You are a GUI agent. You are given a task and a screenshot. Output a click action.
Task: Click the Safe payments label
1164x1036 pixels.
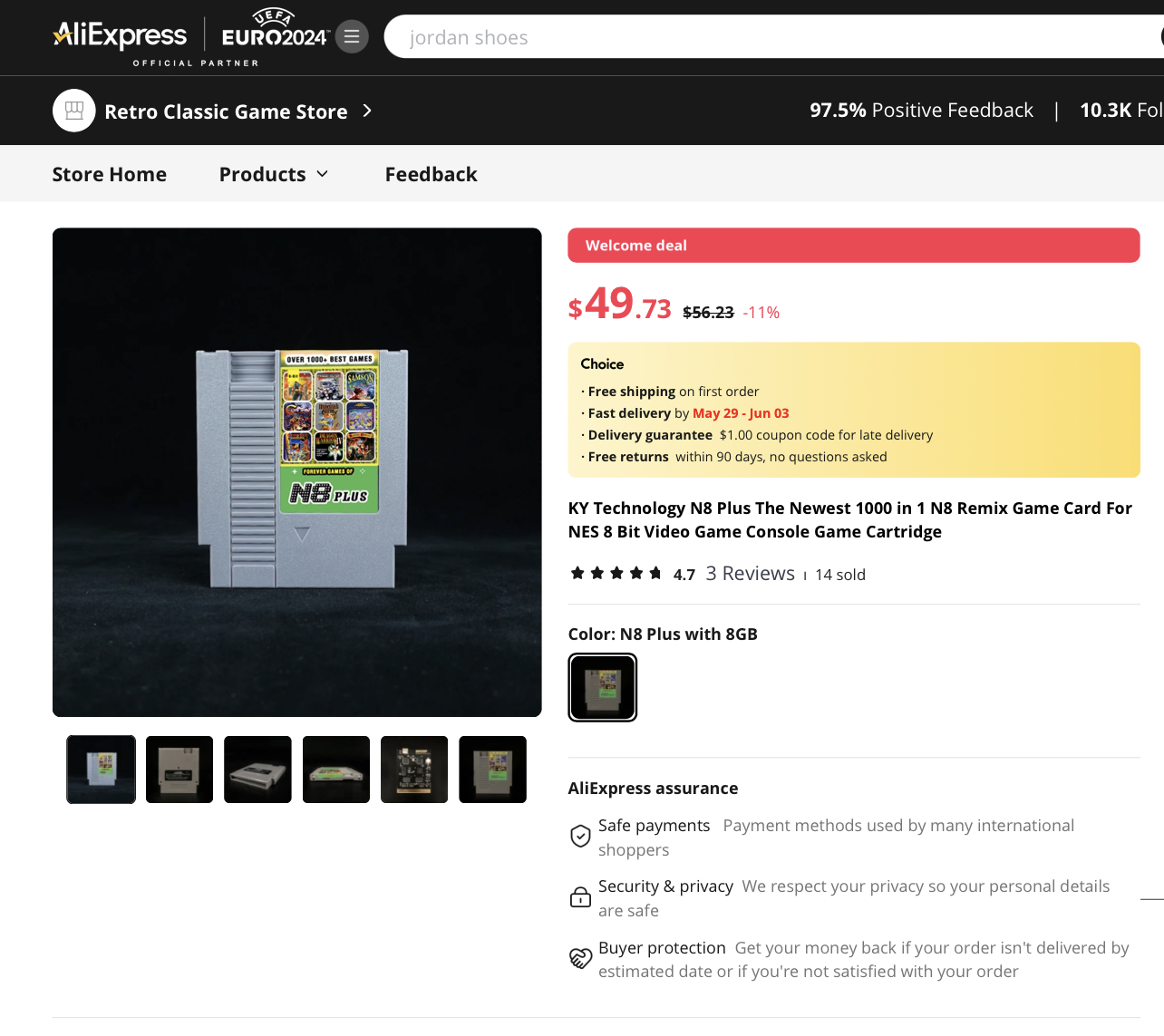pos(655,826)
